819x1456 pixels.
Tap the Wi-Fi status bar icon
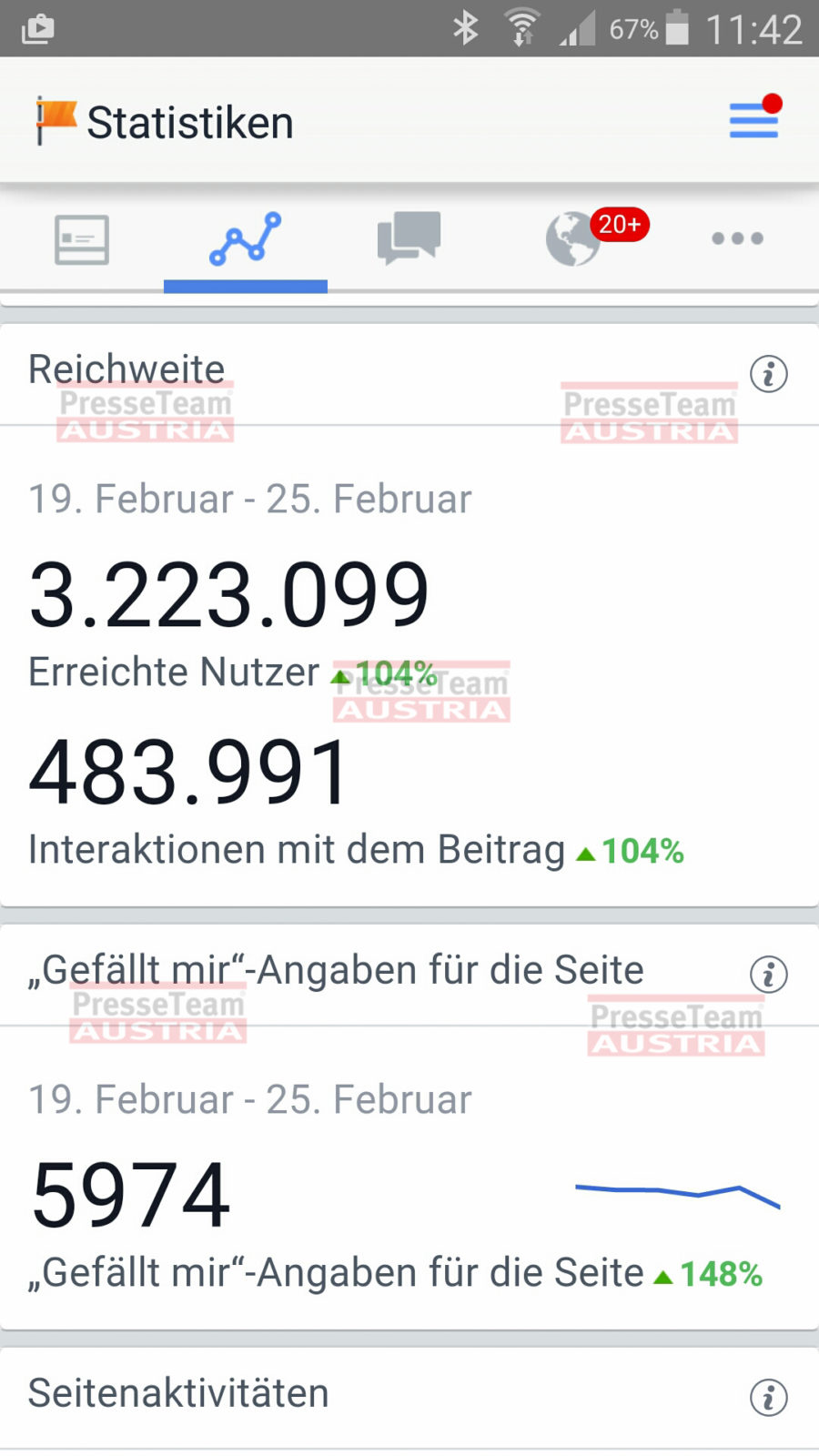[x=522, y=28]
